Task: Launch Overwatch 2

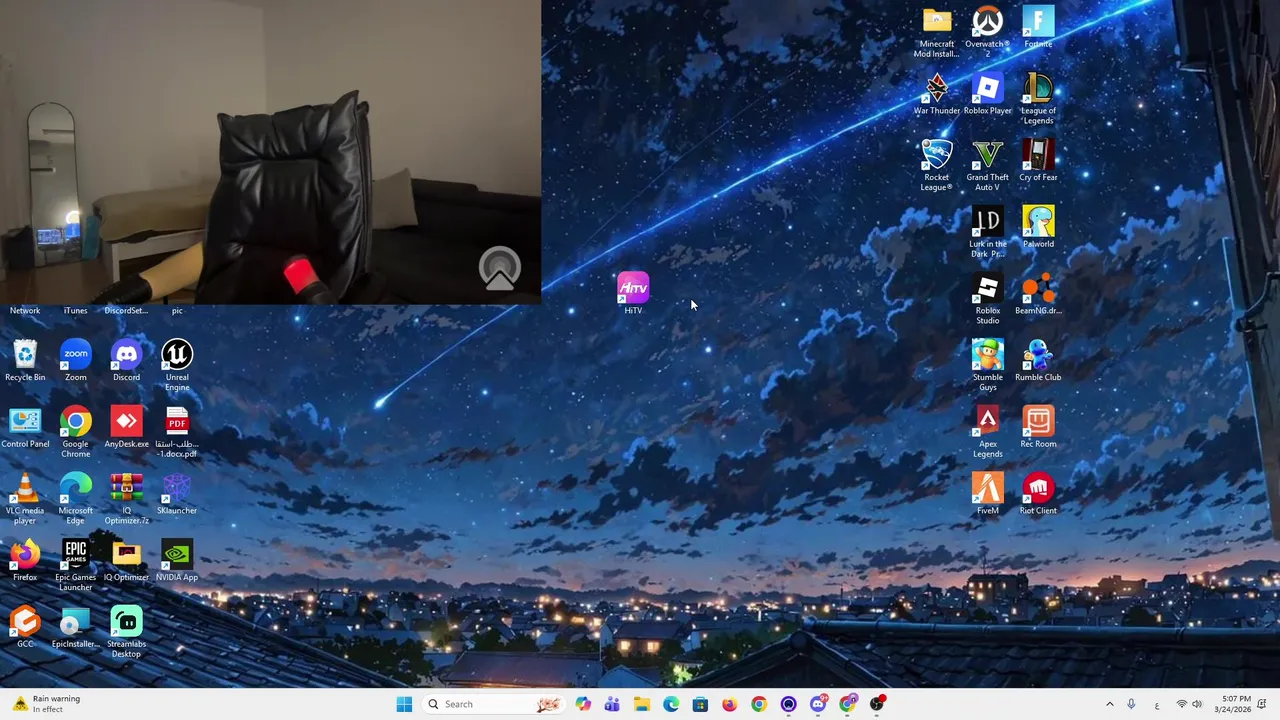Action: point(988,33)
